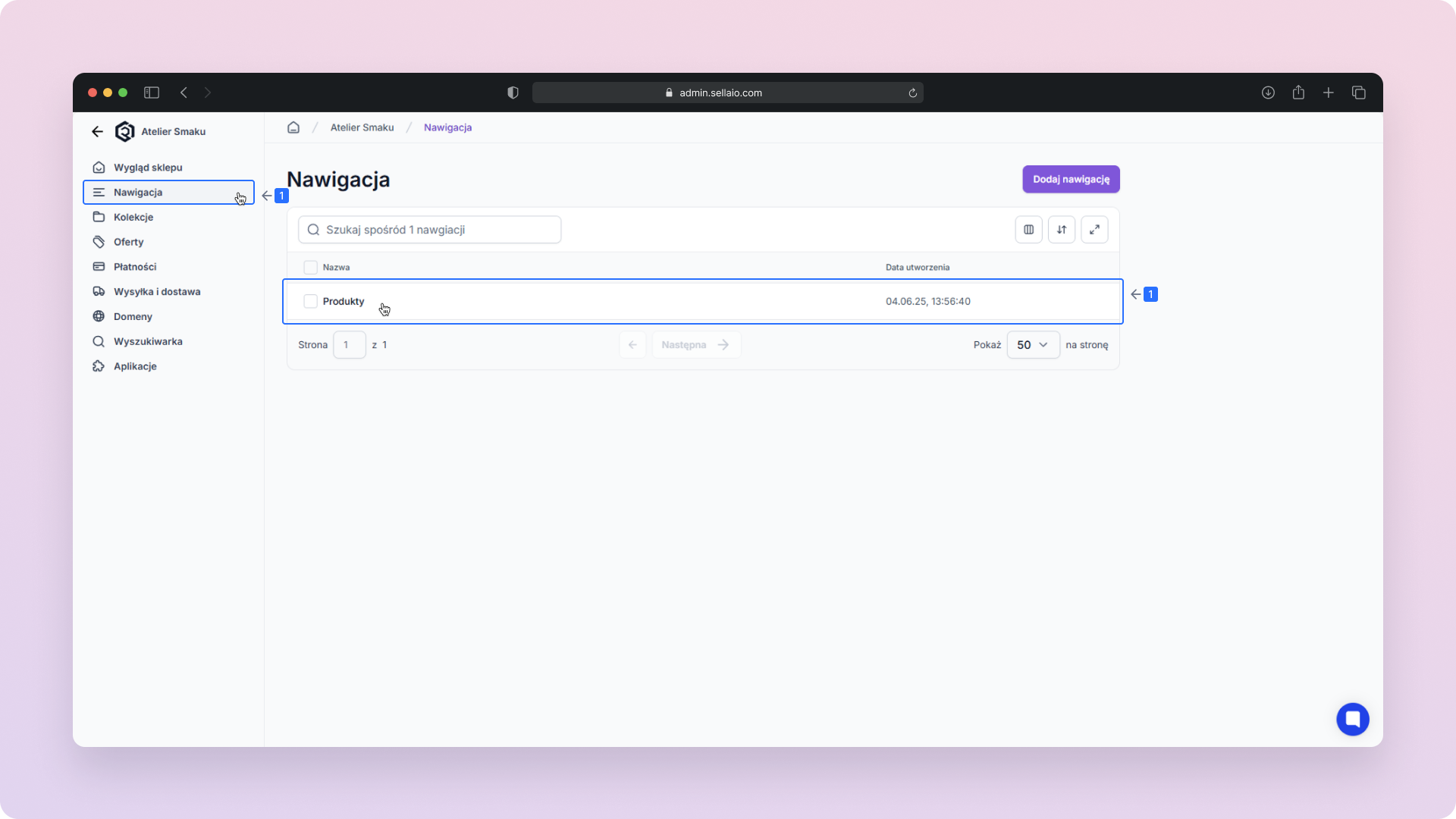Image resolution: width=1456 pixels, height=819 pixels.
Task: Open Wysyłka i dostawa settings
Action: coord(157,291)
